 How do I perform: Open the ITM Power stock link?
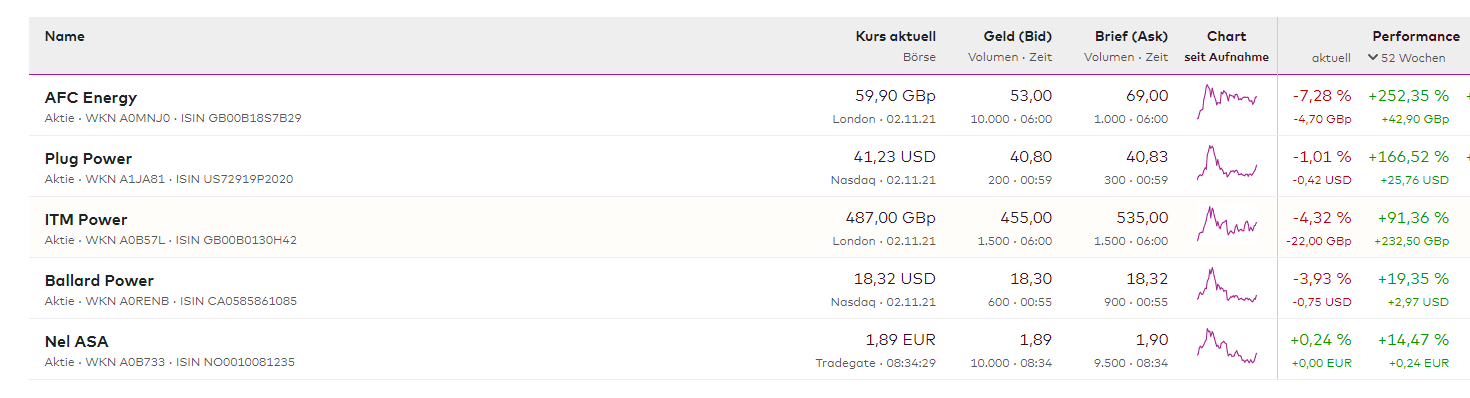(x=86, y=220)
